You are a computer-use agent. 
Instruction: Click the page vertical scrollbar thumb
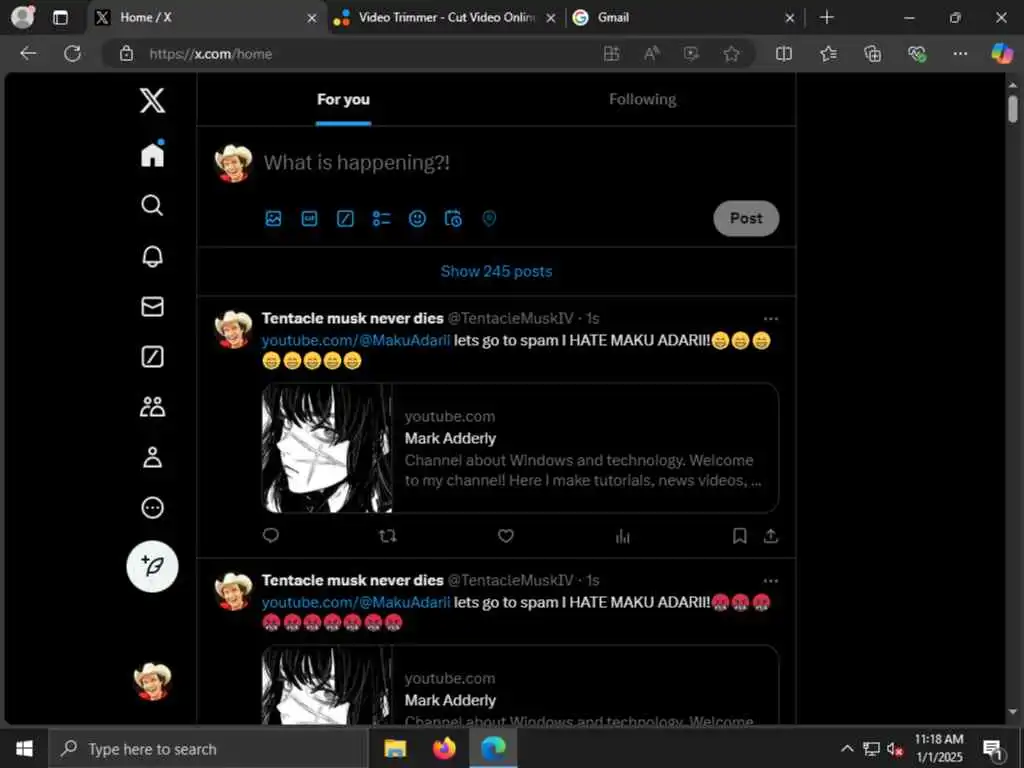pyautogui.click(x=1012, y=108)
